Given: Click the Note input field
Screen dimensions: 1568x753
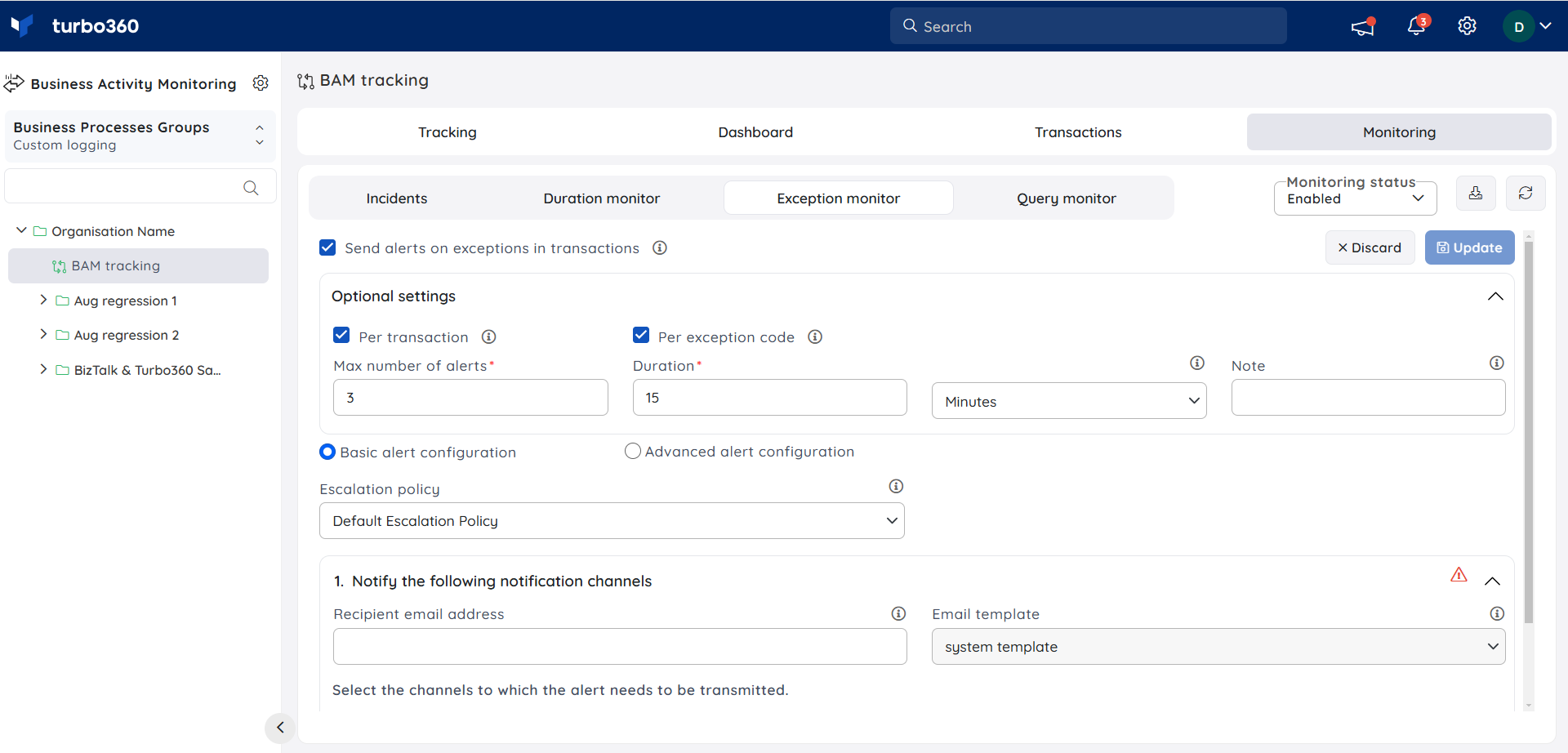Looking at the screenshot, I should point(1368,398).
